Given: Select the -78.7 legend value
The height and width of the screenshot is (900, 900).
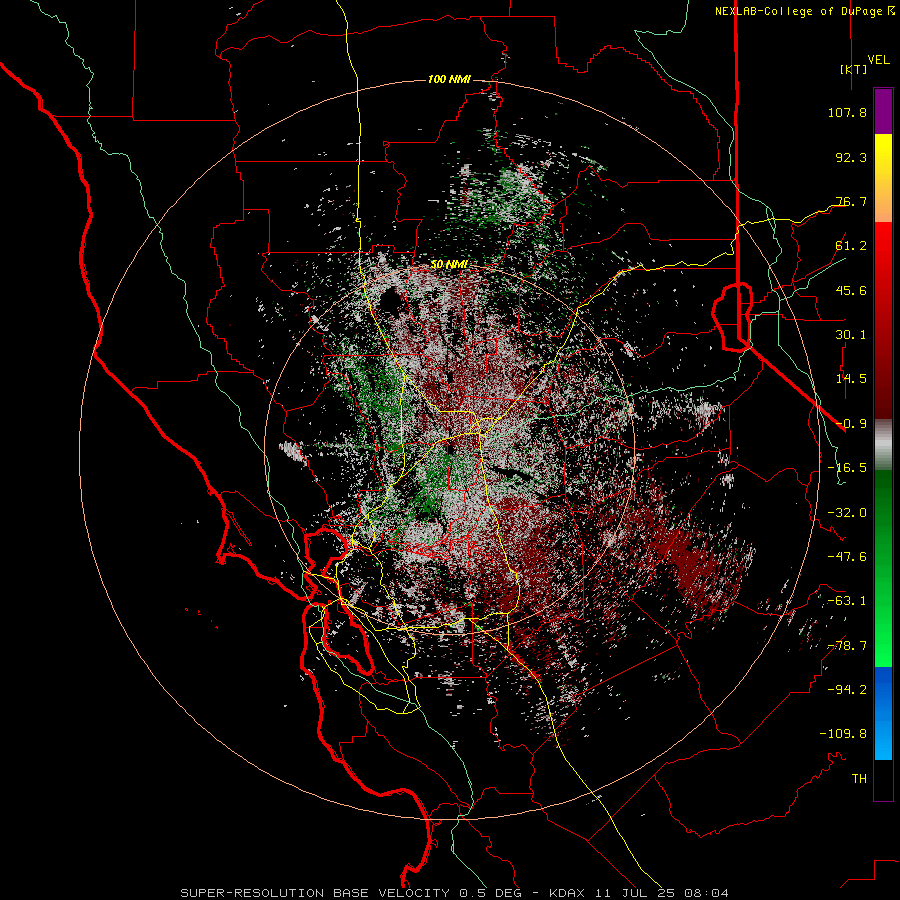Looking at the screenshot, I should coord(847,646).
